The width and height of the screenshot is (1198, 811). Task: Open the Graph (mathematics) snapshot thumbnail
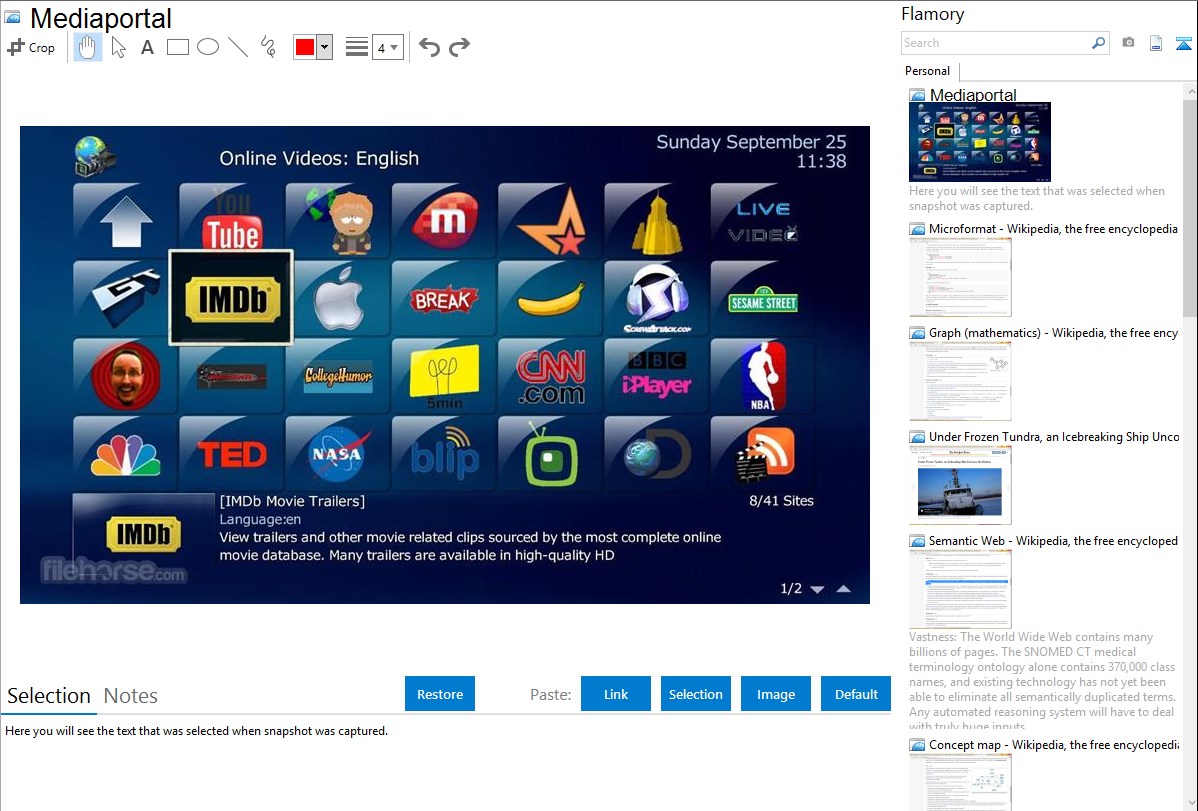click(960, 381)
